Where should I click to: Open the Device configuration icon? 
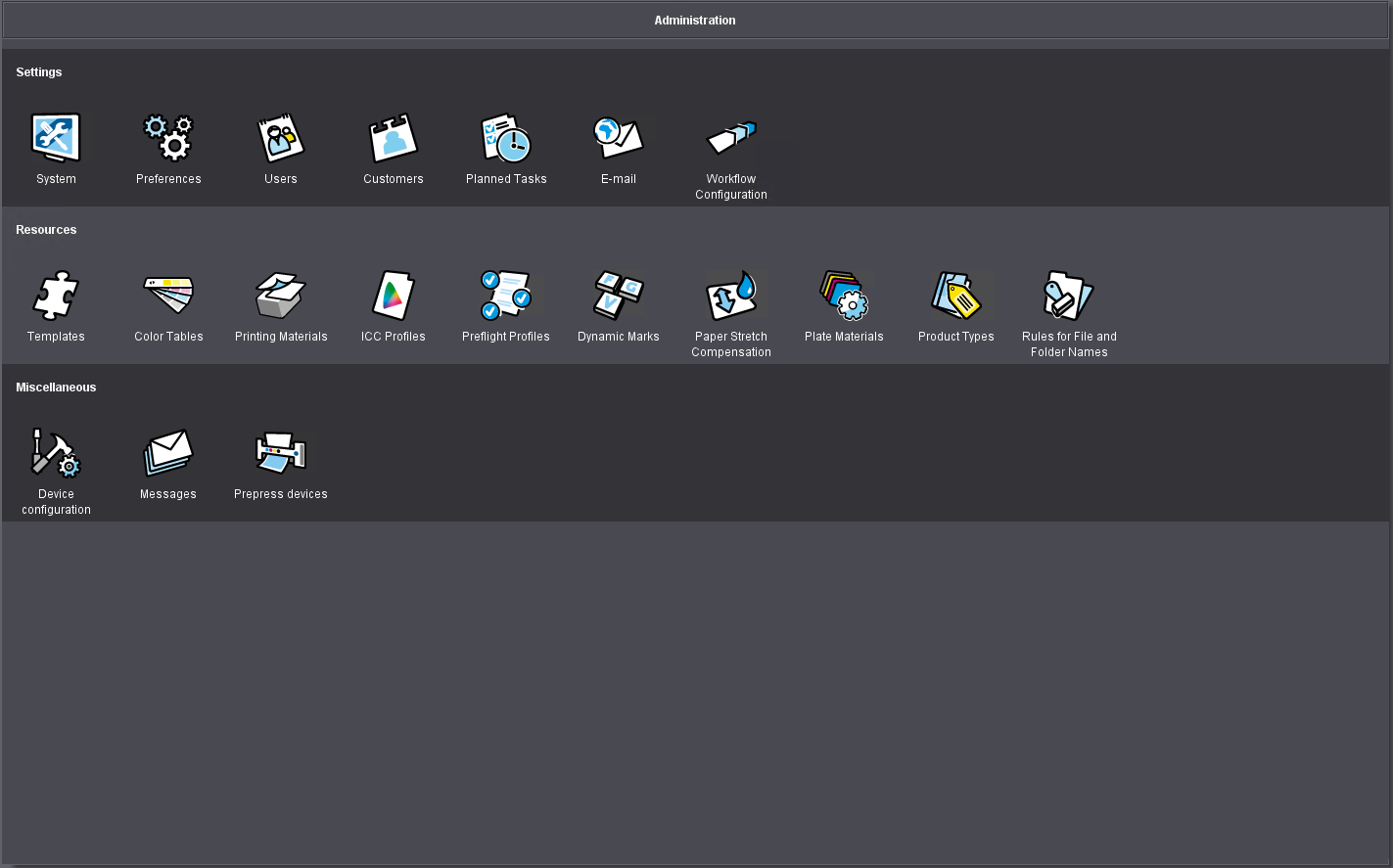[56, 454]
